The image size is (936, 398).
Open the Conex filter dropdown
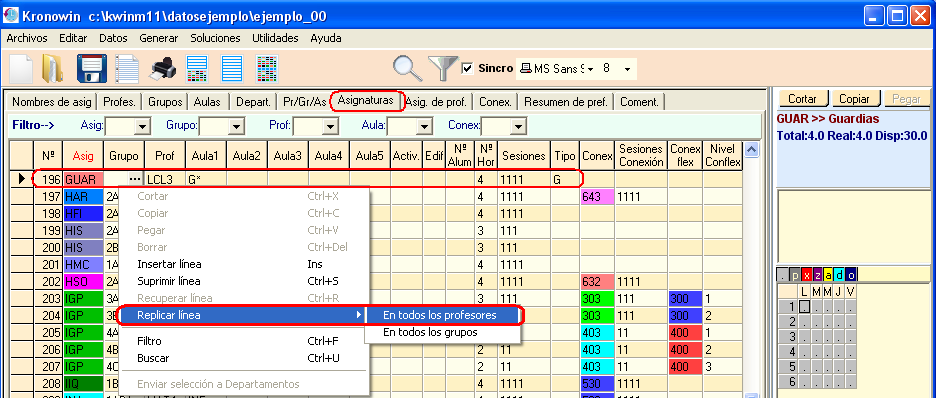pos(518,126)
